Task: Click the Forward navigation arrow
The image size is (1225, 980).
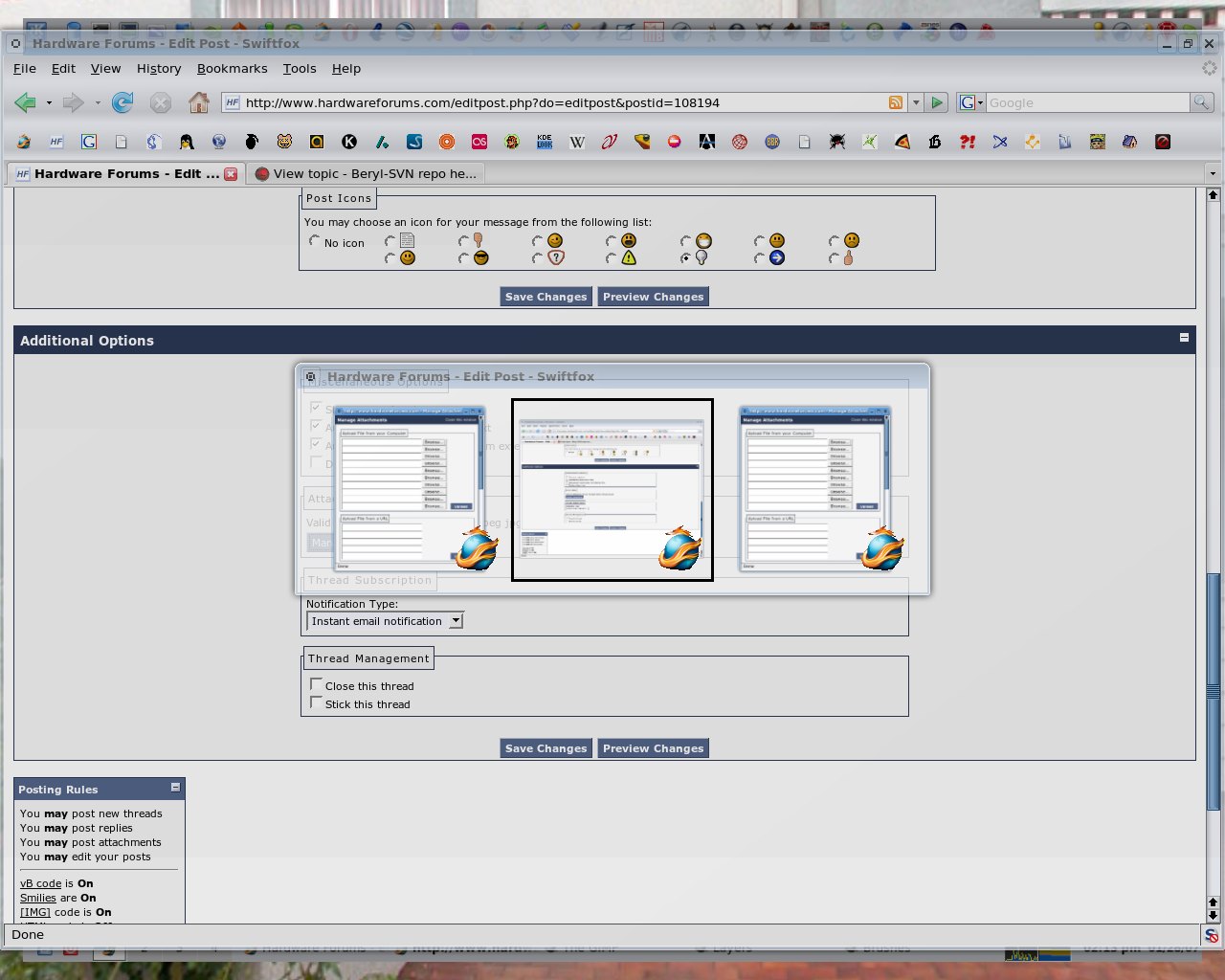Action: point(73,102)
